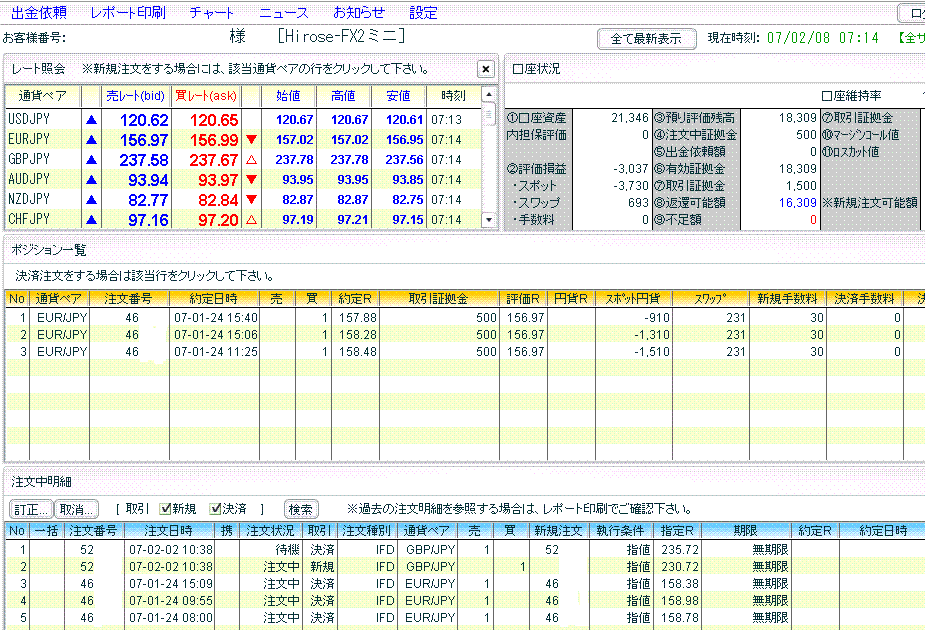Open the レポート印刷 menu
This screenshot has height=630, width=925.
click(127, 12)
